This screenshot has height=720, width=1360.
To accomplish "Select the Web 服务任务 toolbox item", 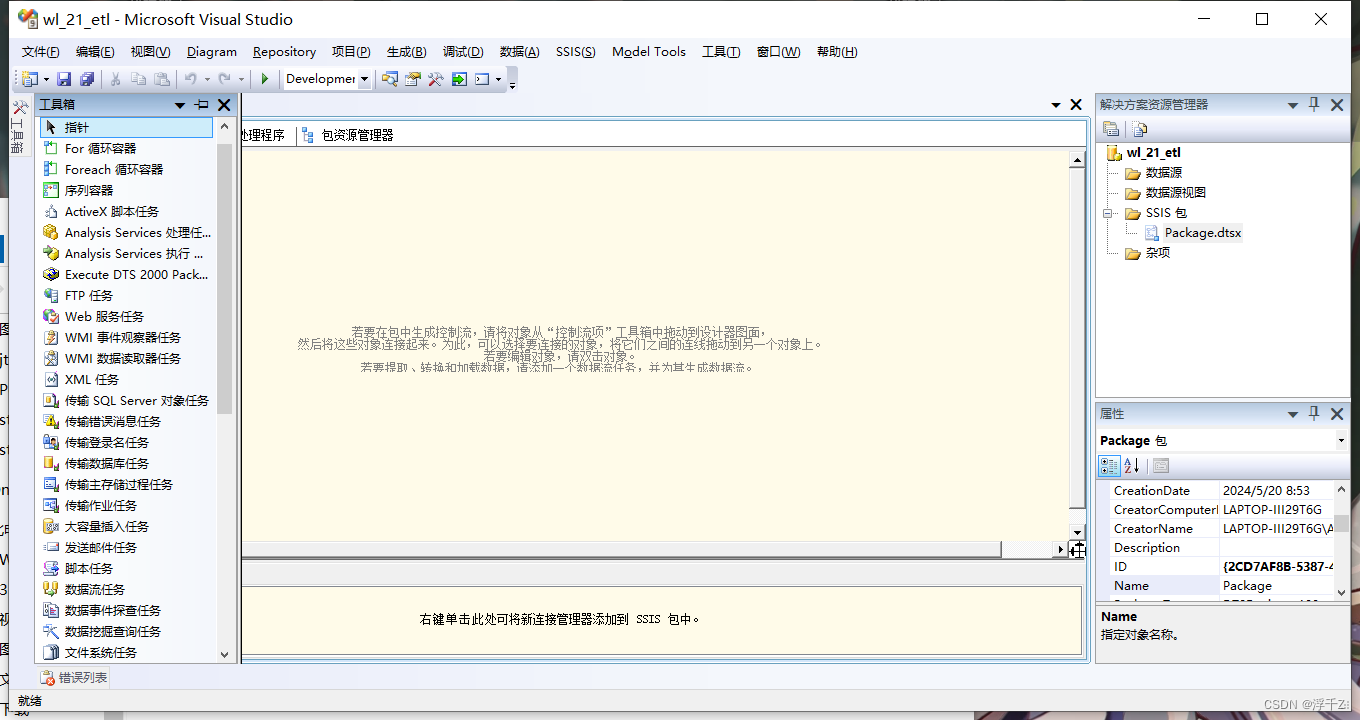I will tap(126, 316).
